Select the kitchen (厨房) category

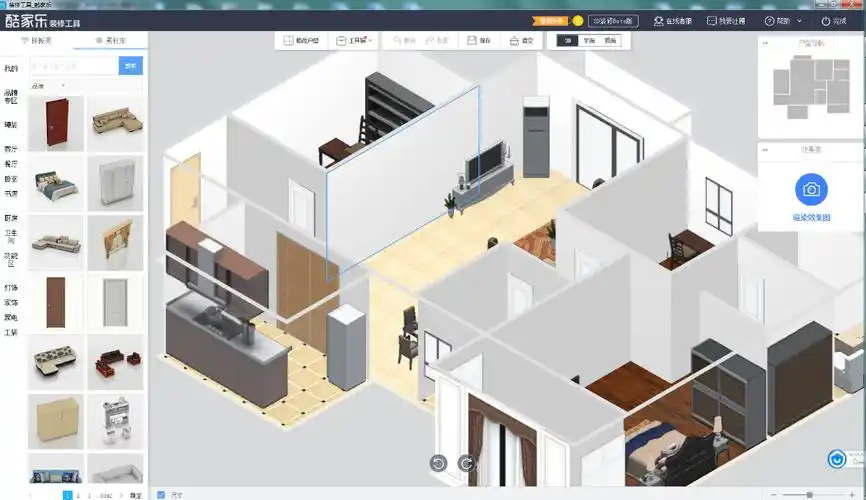[x=11, y=217]
